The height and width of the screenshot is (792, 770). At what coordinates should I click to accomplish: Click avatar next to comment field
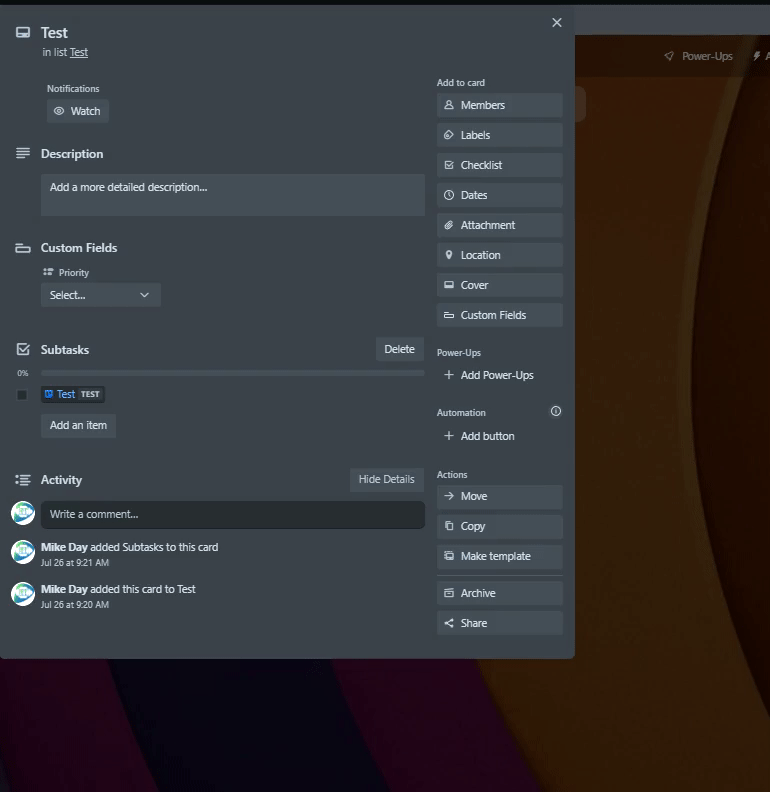point(23,513)
